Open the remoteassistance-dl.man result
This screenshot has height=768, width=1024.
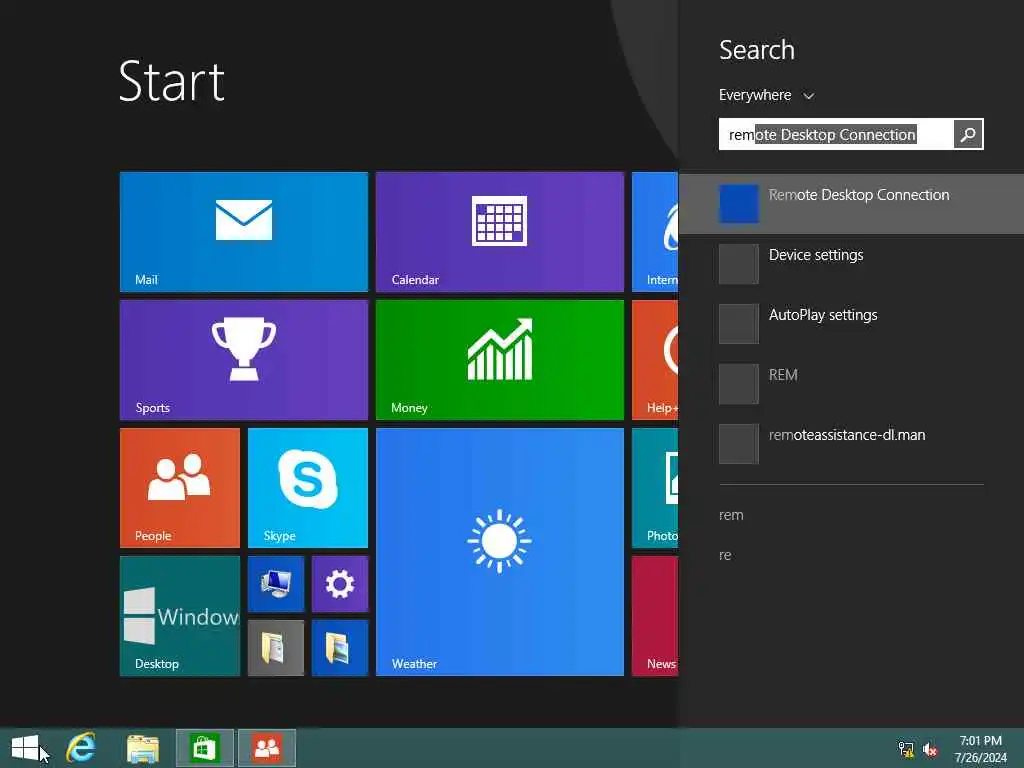852,444
